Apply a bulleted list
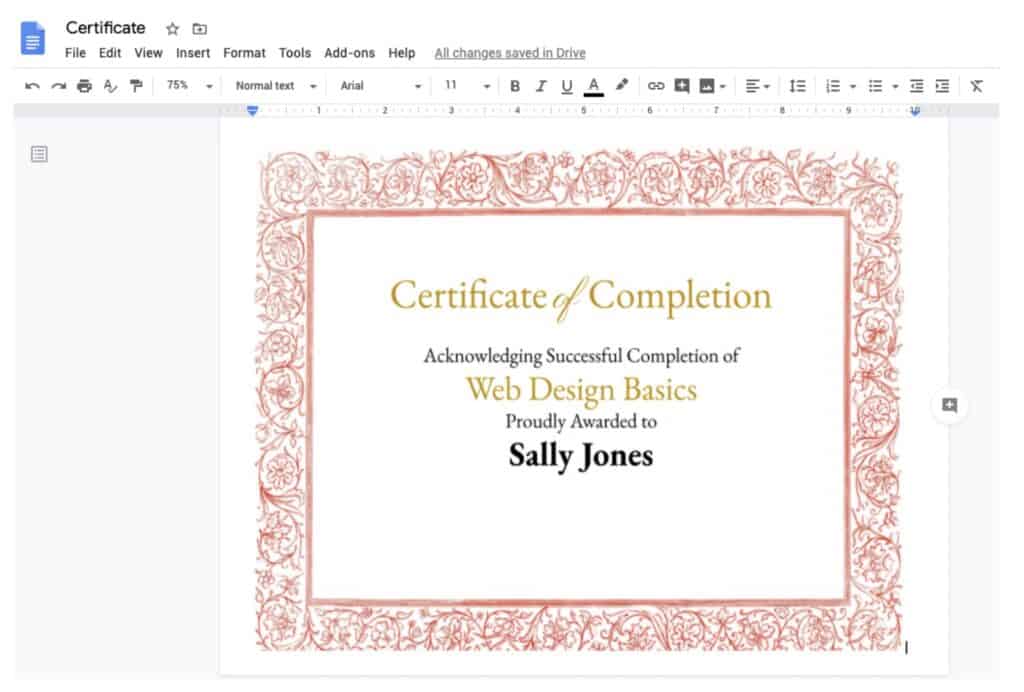 [x=875, y=86]
